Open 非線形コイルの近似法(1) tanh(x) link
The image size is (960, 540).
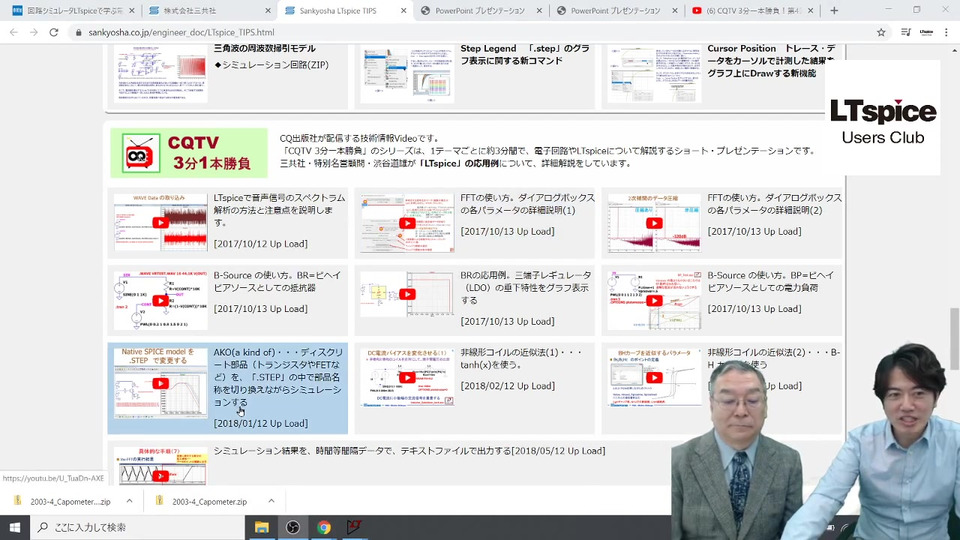coord(521,358)
